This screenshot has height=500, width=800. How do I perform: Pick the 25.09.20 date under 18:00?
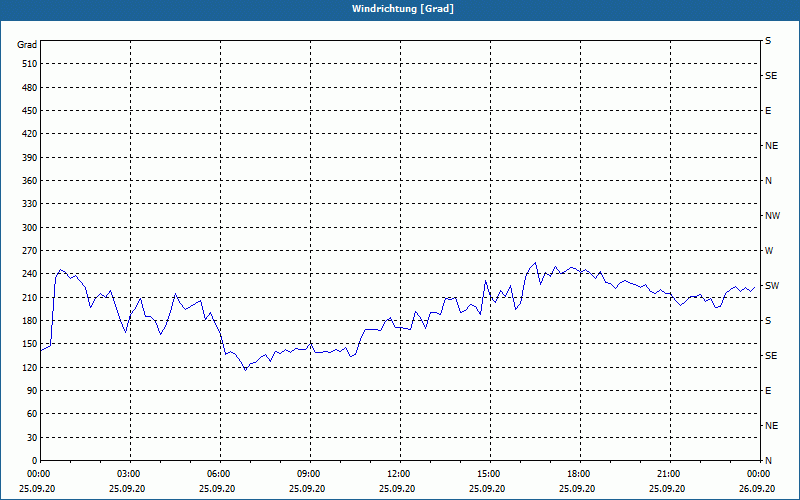point(578,489)
